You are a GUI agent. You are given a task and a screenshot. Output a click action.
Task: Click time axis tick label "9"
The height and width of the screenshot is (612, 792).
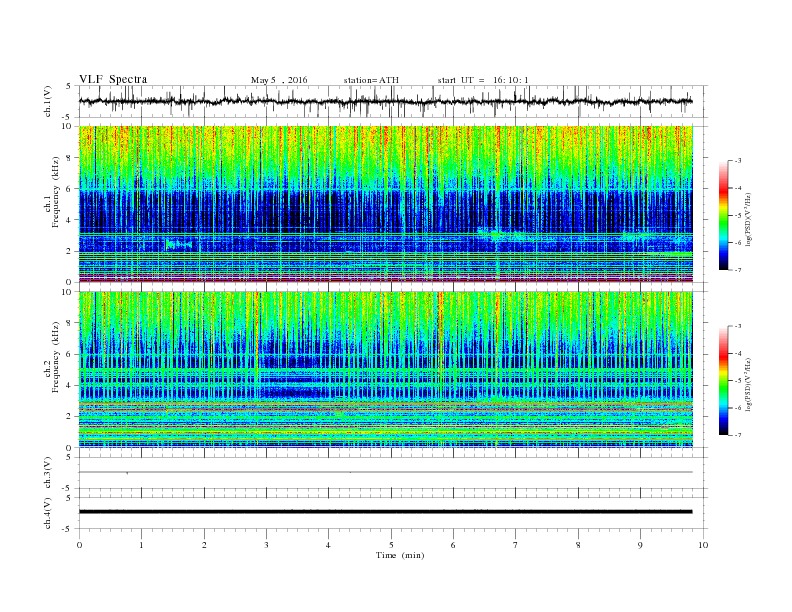tap(640, 545)
